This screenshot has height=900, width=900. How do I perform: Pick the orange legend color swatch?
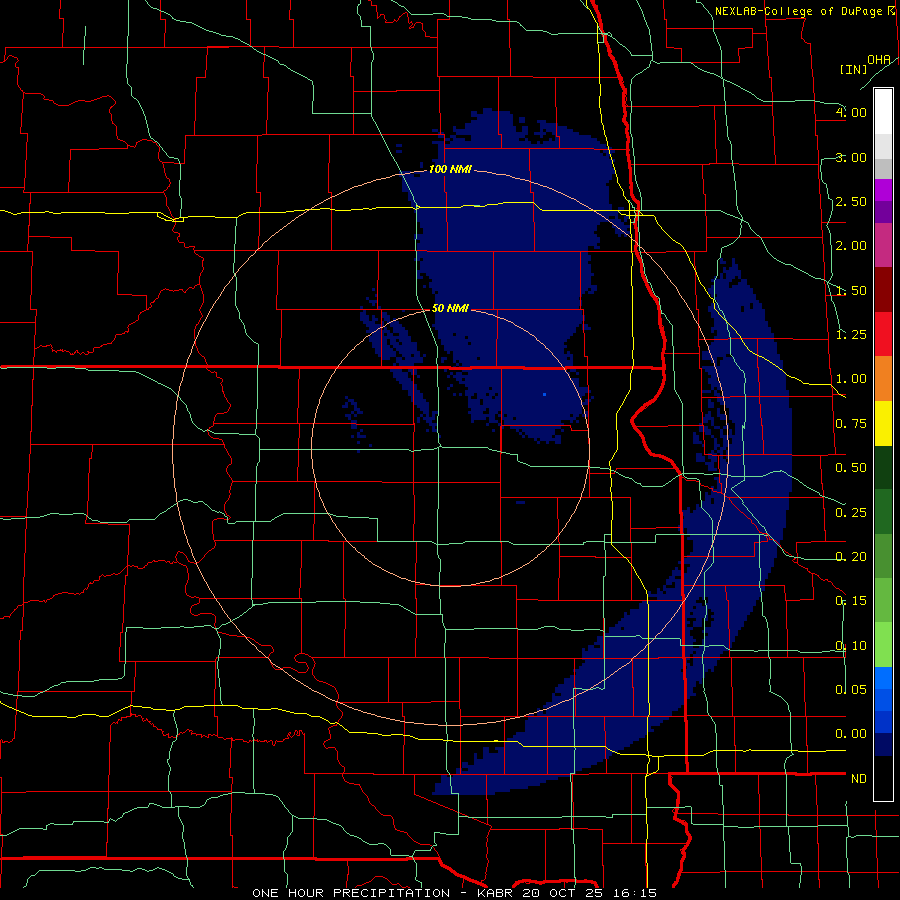click(883, 379)
